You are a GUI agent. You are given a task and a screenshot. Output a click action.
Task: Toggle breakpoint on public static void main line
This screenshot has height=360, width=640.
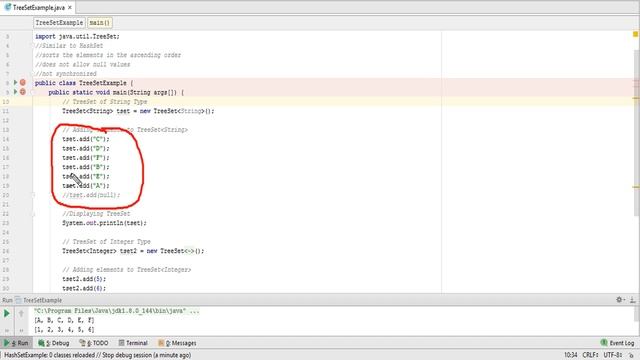tap(23, 92)
